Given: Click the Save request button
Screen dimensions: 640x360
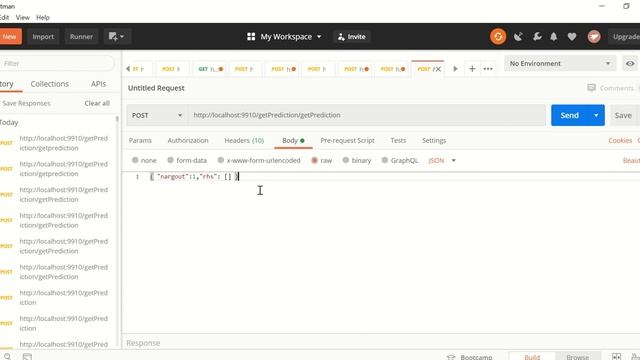Looking at the screenshot, I should (x=623, y=116).
